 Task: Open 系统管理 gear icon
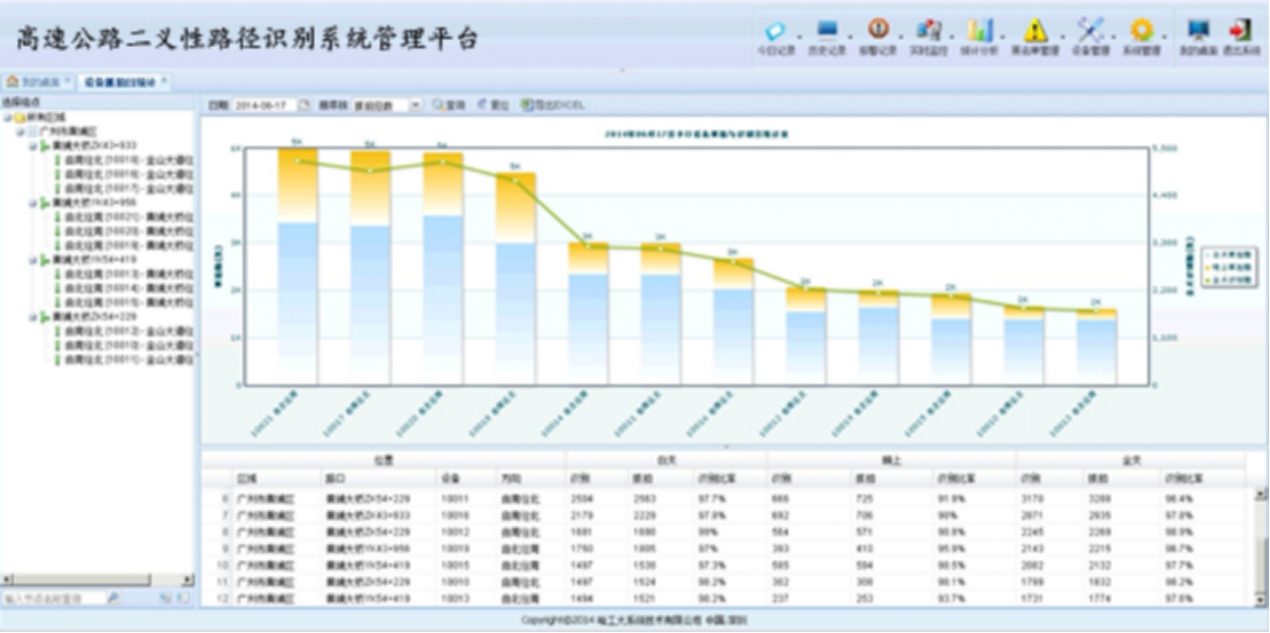tap(1141, 35)
